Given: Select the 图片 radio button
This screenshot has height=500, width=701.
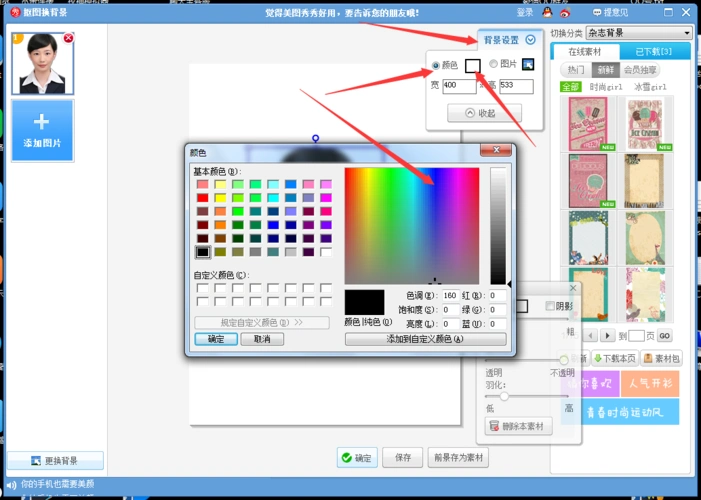Looking at the screenshot, I should (494, 65).
